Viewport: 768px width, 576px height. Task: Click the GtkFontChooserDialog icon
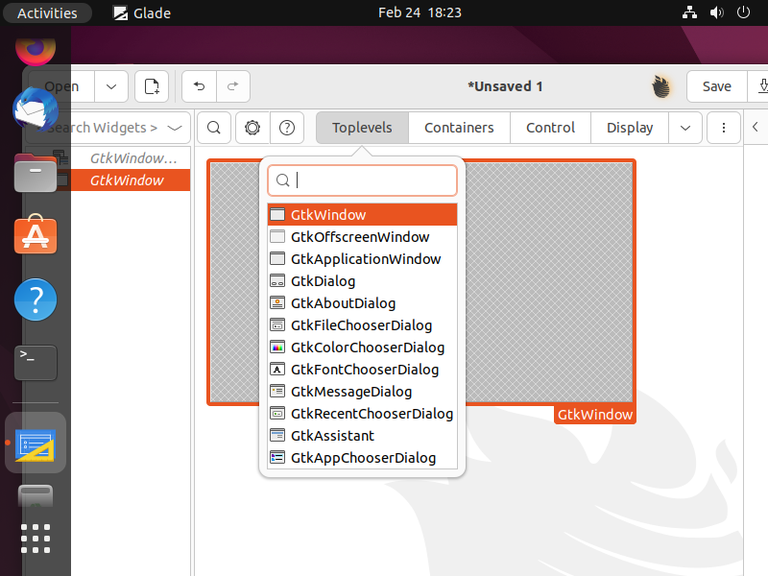click(x=277, y=369)
